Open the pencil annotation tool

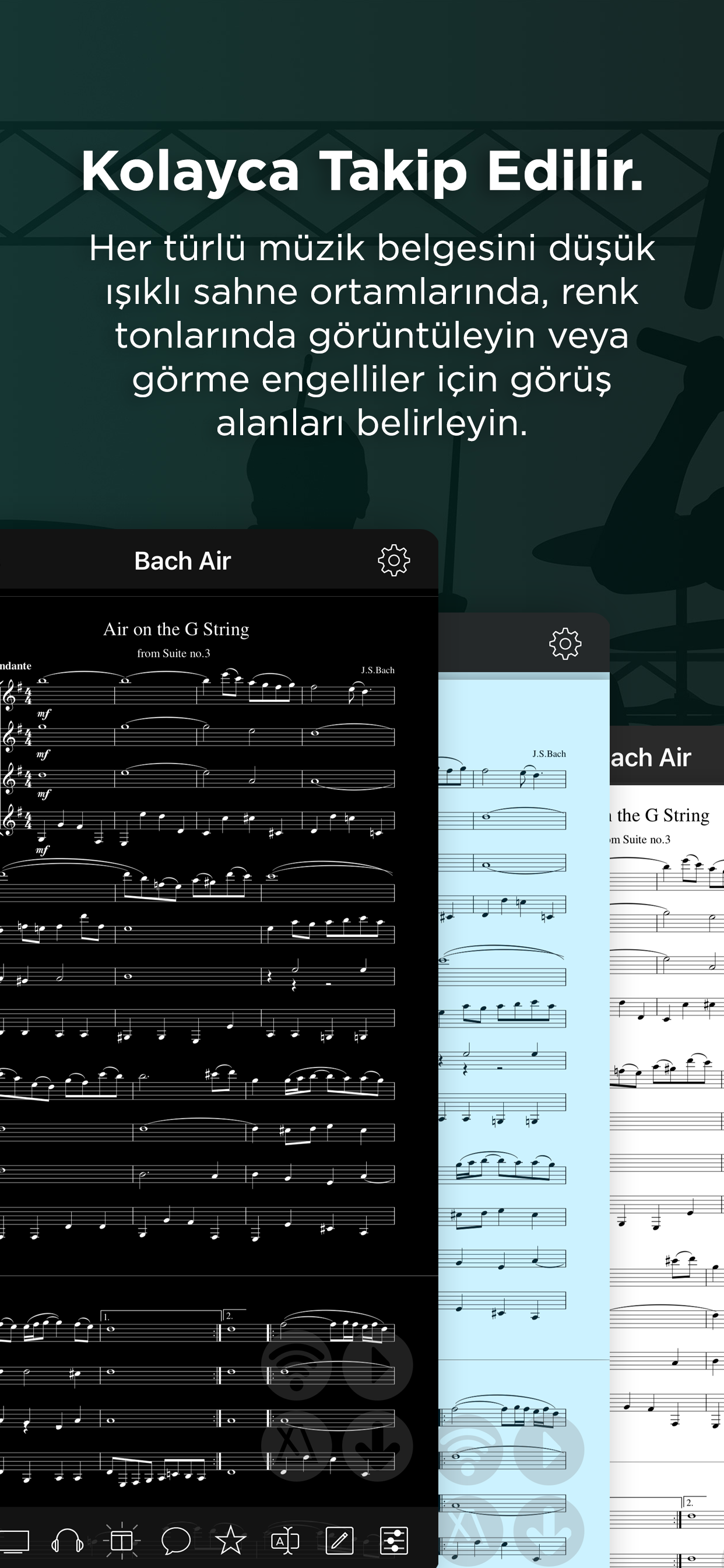[339, 1541]
